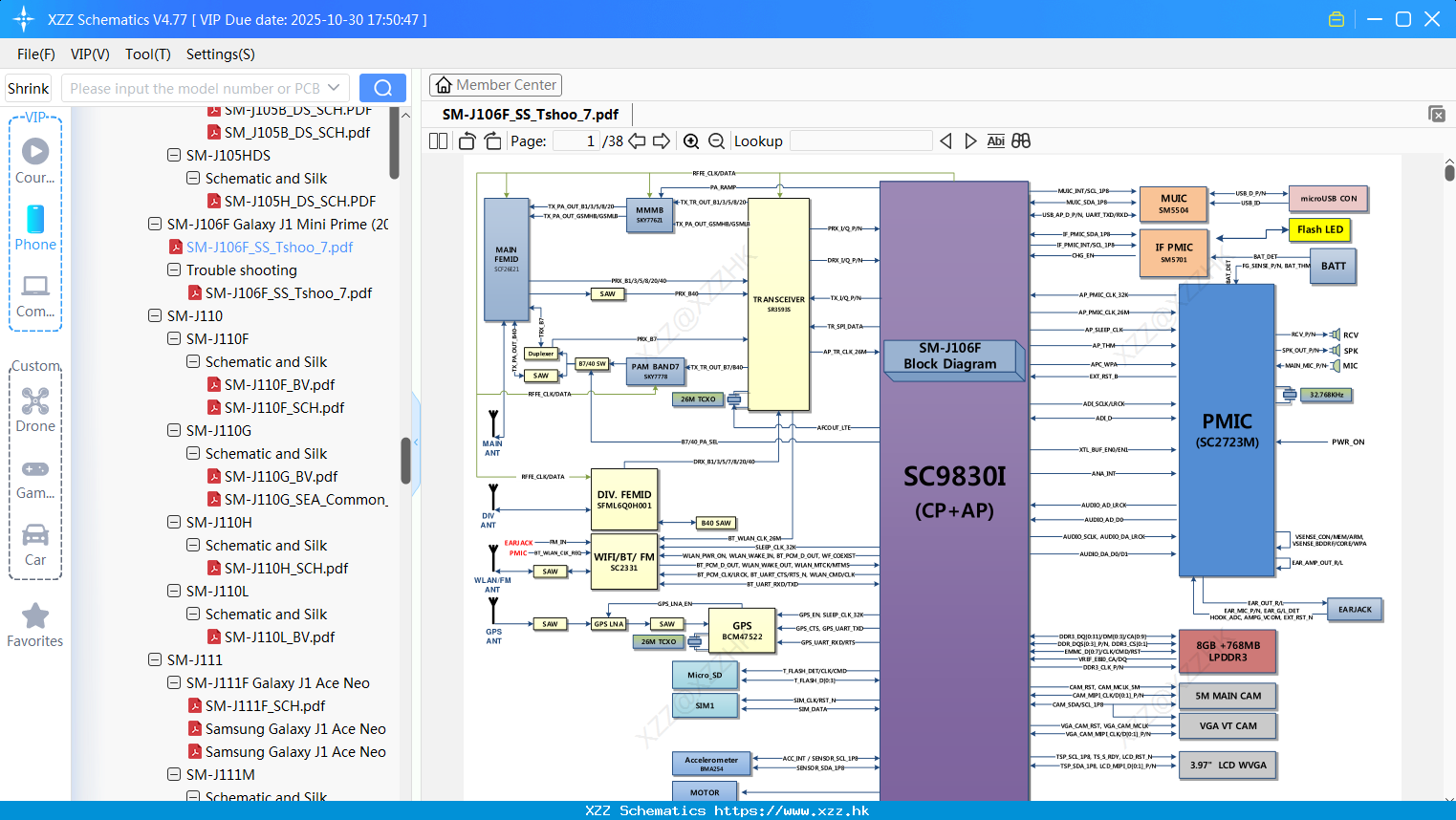The image size is (1456, 820).
Task: Collapse the SM-J110G tree node
Action: (x=174, y=430)
